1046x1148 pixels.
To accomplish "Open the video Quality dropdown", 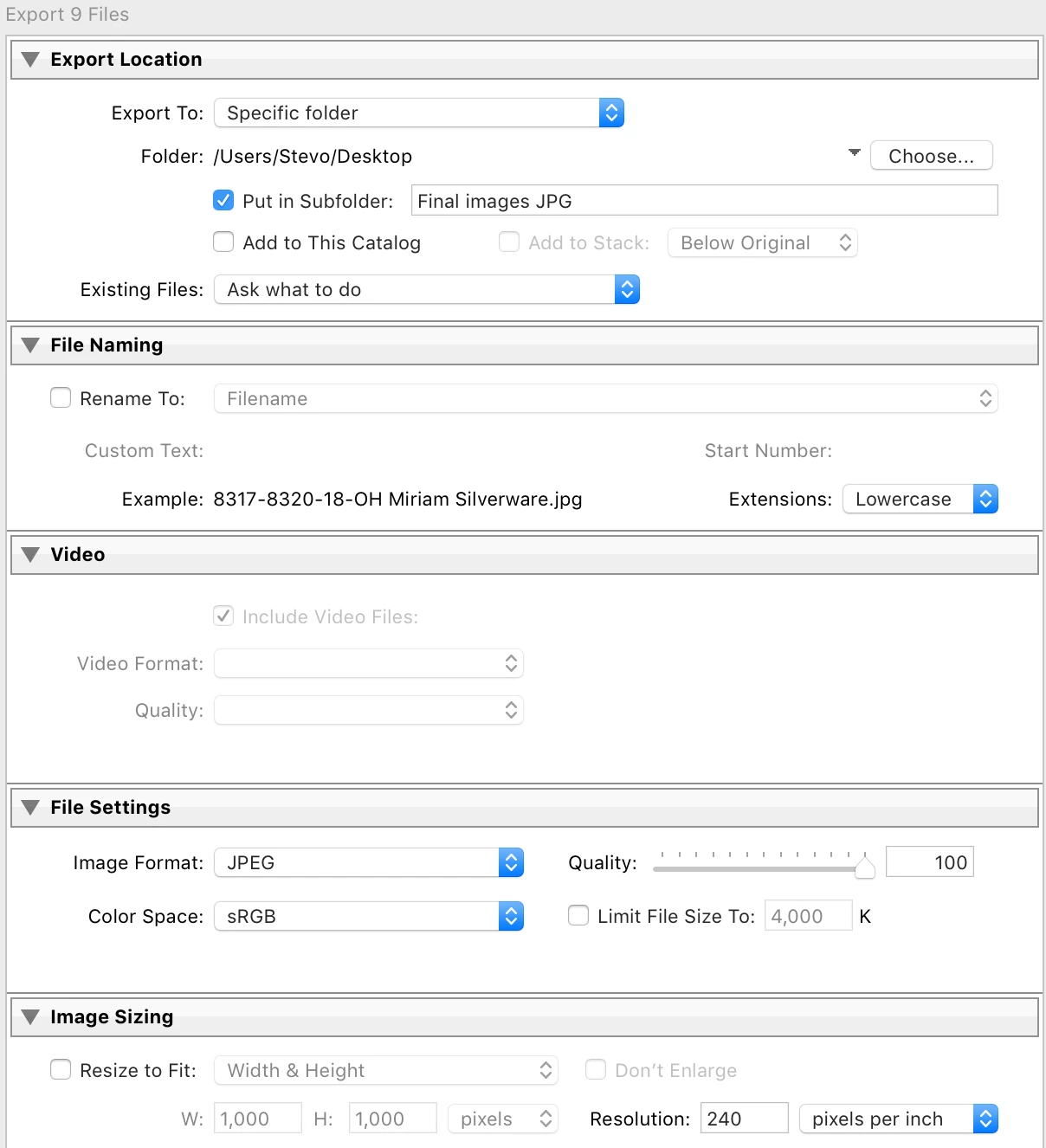I will [369, 710].
